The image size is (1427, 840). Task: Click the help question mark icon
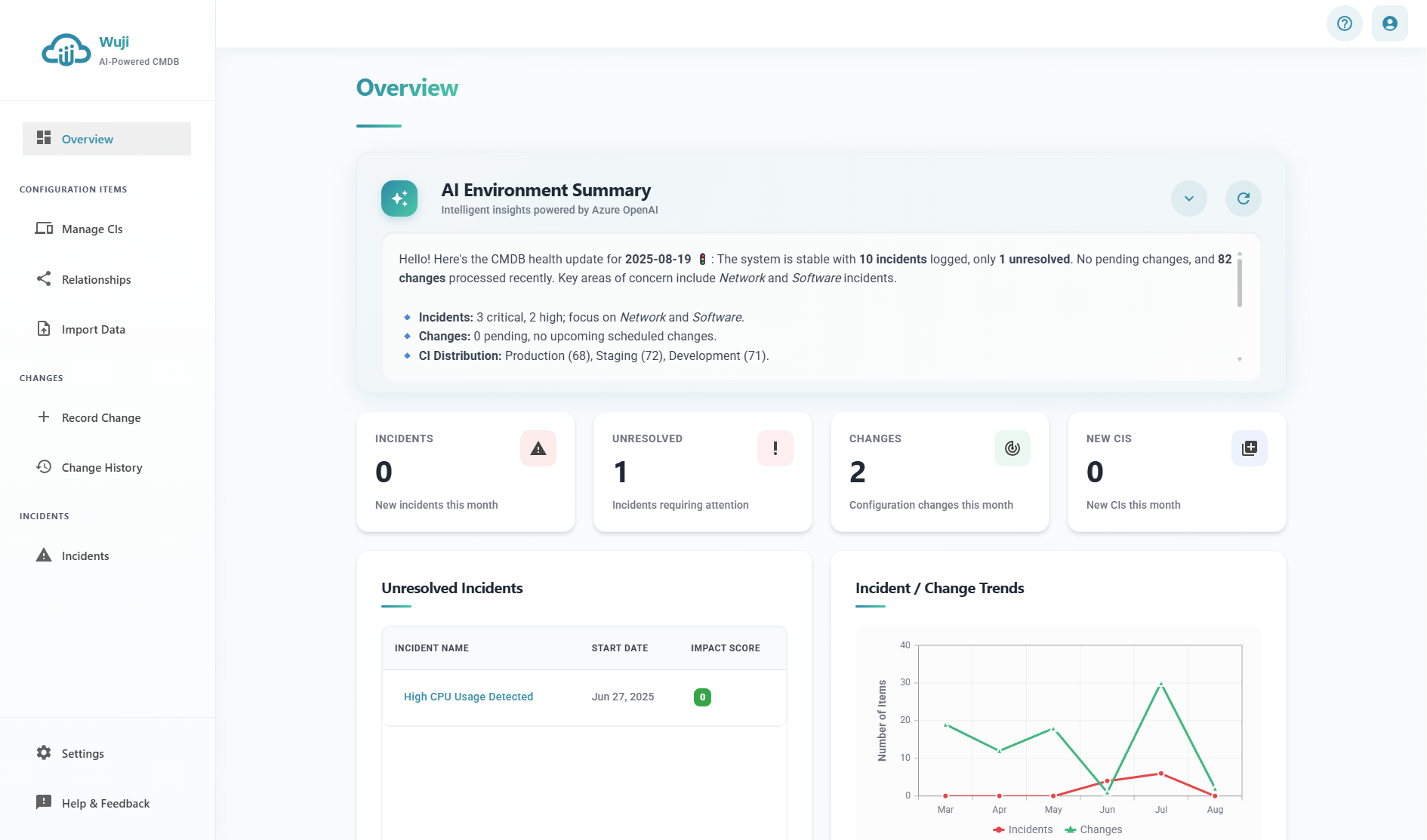(1344, 23)
